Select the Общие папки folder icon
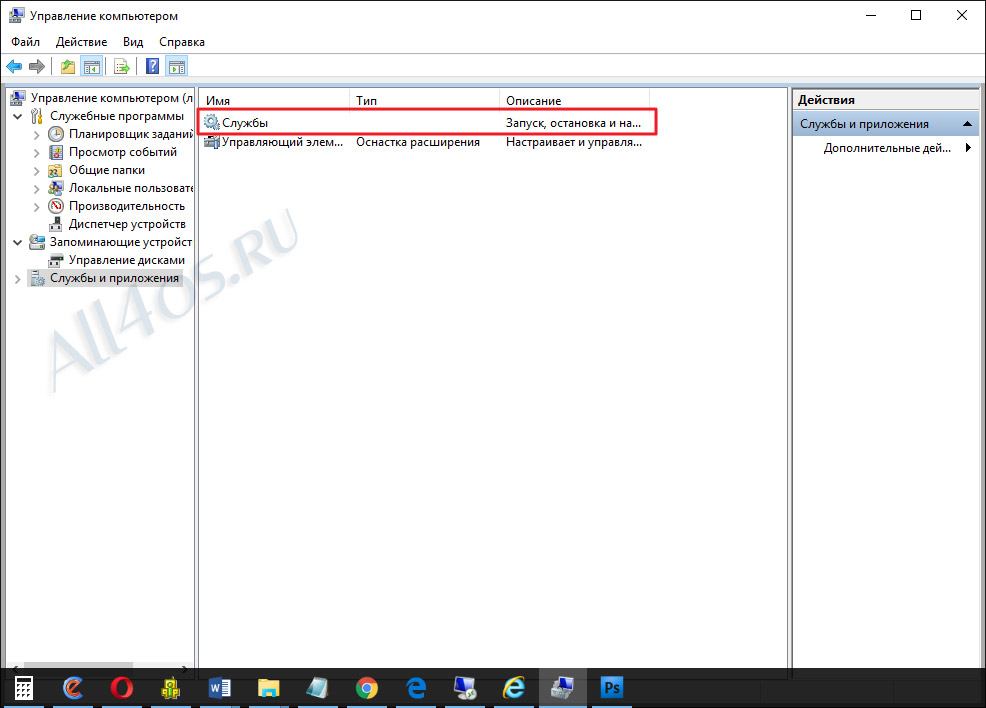This screenshot has width=986, height=708. coord(55,170)
